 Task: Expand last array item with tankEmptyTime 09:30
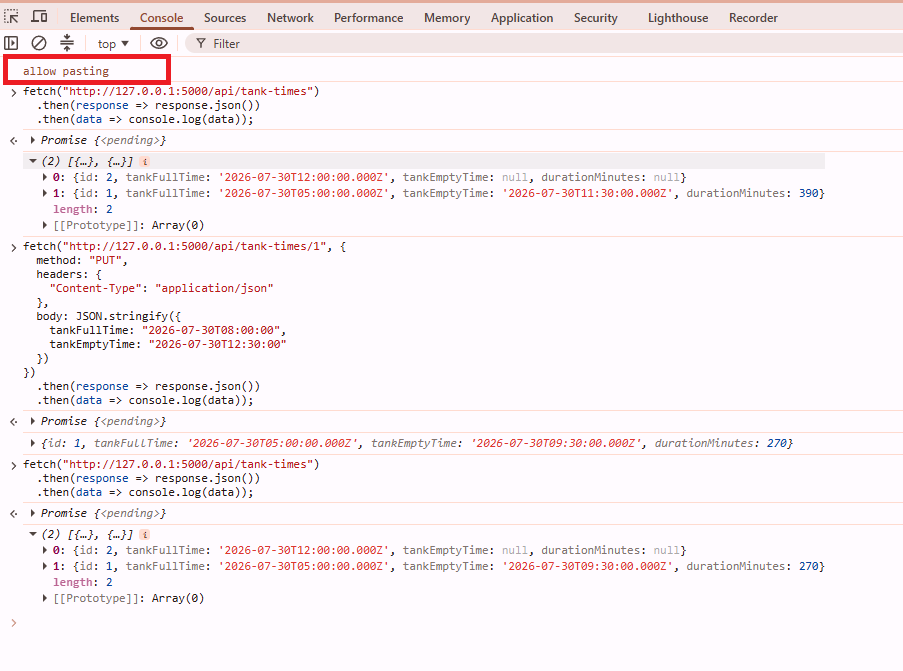point(45,567)
